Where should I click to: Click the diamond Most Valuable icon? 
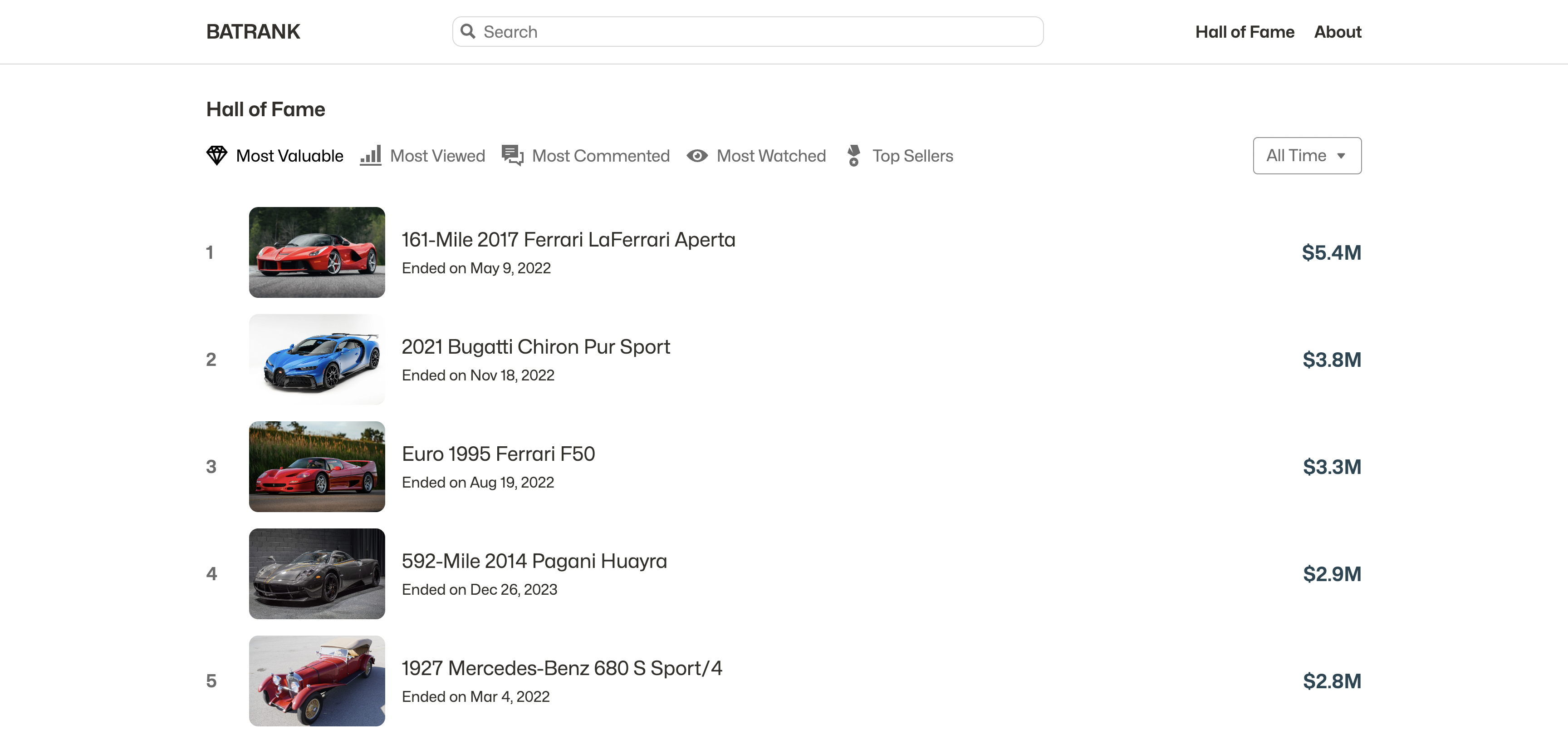[217, 155]
